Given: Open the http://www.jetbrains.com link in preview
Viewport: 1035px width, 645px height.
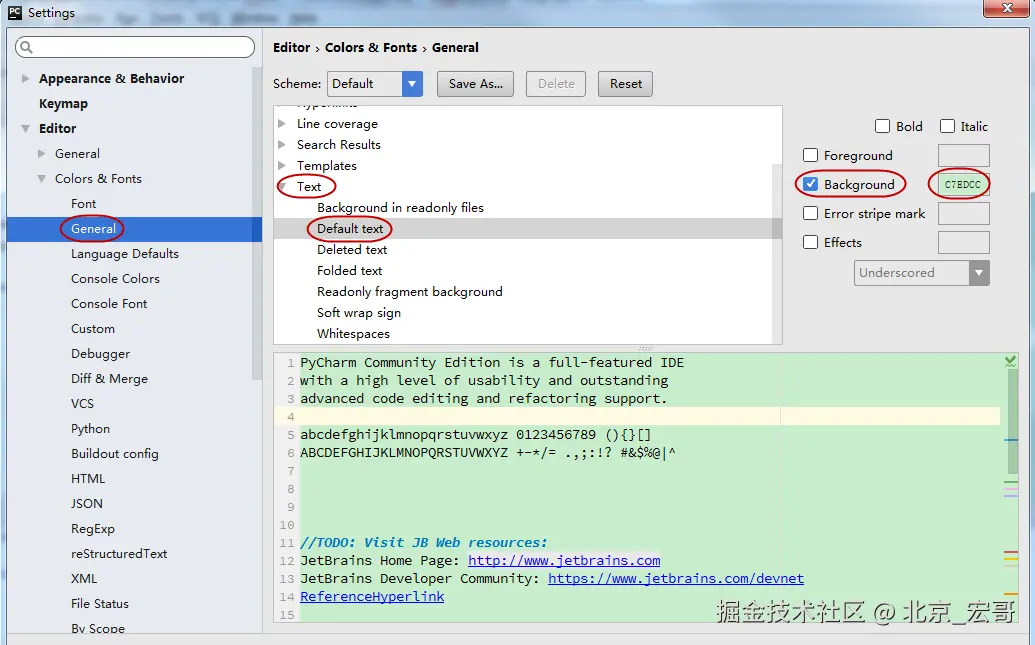Looking at the screenshot, I should pyautogui.click(x=564, y=560).
